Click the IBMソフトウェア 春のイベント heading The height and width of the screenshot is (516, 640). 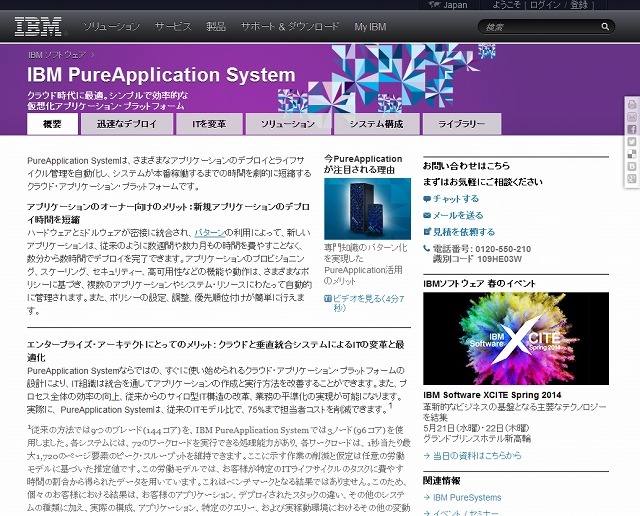pyautogui.click(x=479, y=284)
